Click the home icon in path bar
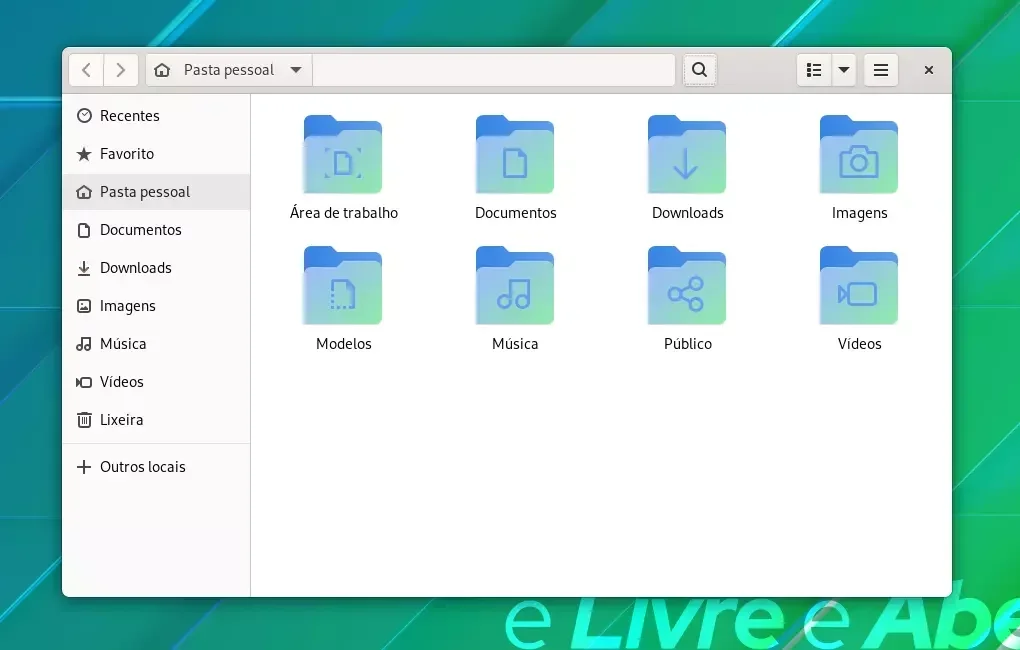Screen dimensions: 1020x650 coord(162,70)
